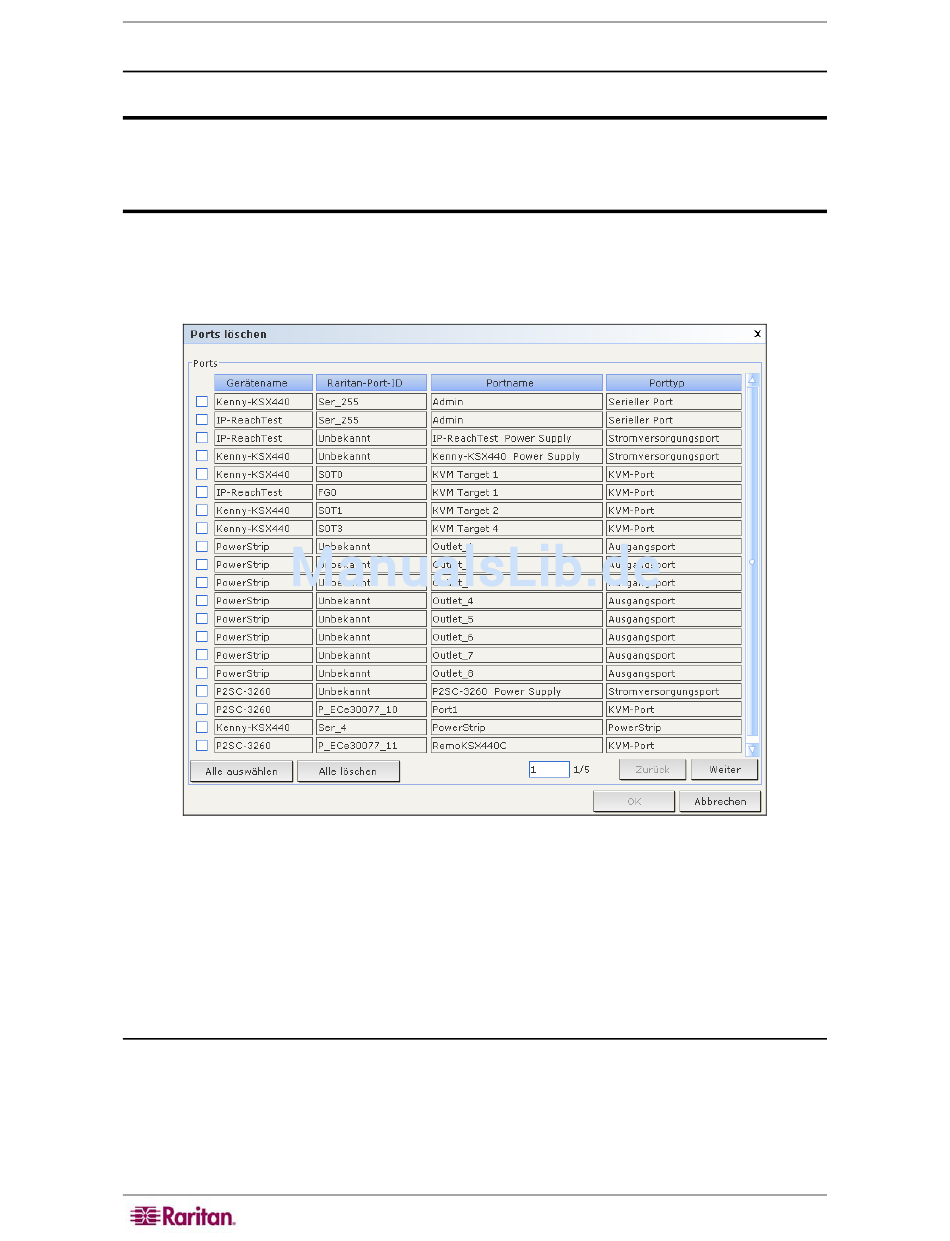Click the Zurück button
The height and width of the screenshot is (1241, 950).
[x=652, y=769]
